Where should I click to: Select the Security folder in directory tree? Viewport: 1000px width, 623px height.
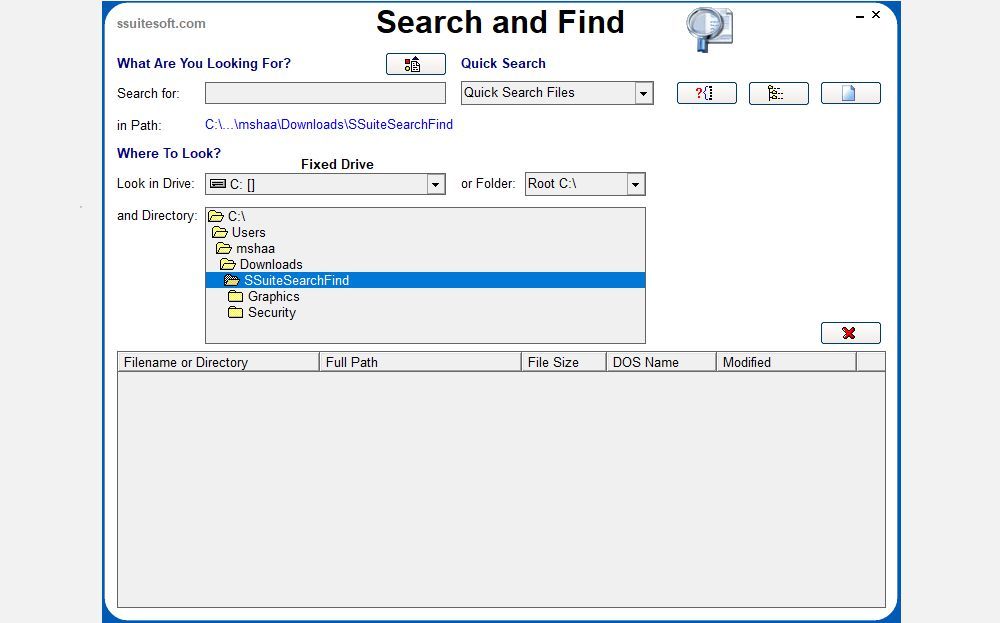[x=272, y=312]
